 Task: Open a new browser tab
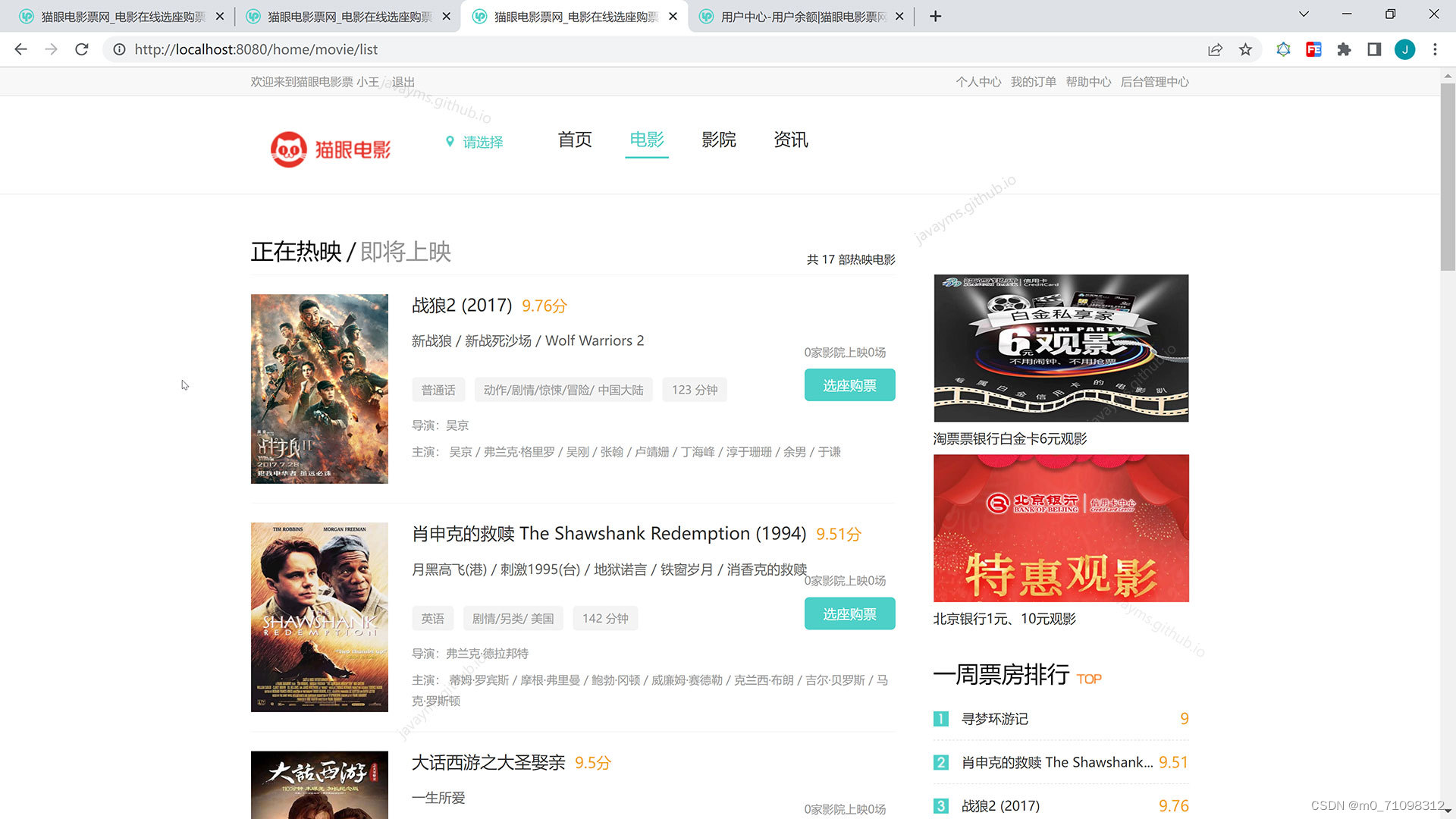coord(935,16)
